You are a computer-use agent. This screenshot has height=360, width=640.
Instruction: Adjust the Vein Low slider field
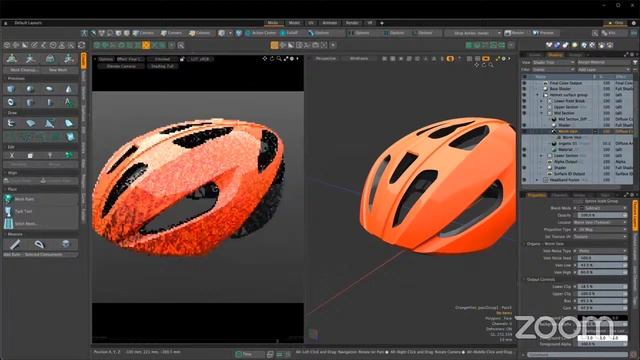point(602,265)
